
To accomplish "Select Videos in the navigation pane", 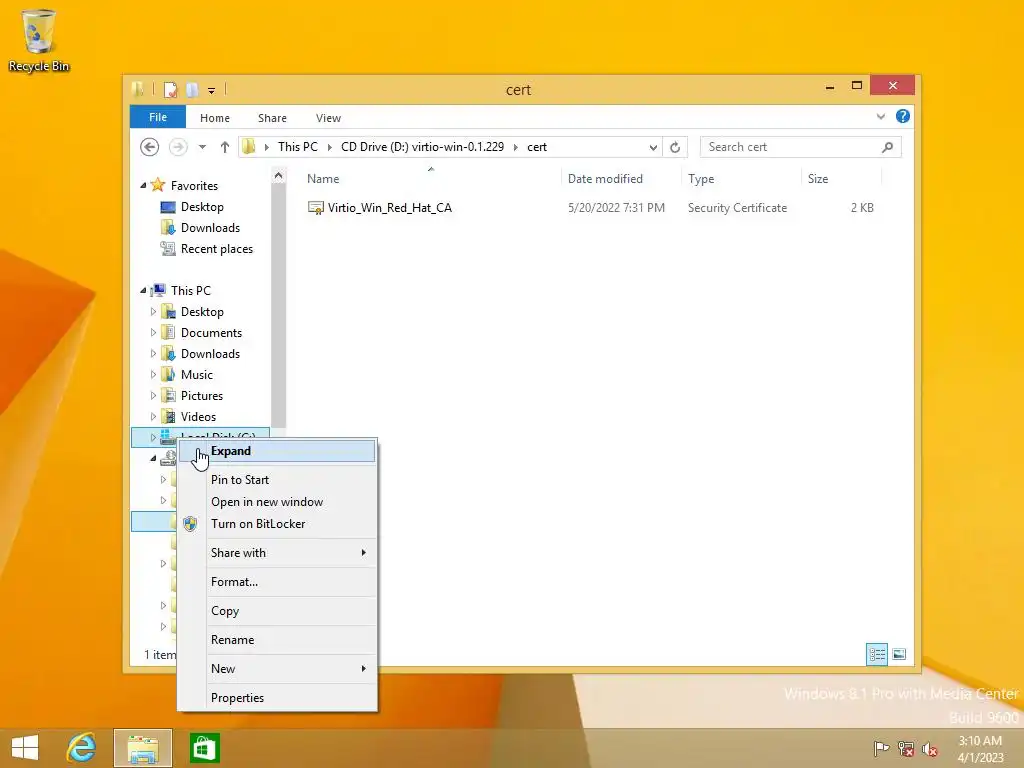I will tap(198, 417).
